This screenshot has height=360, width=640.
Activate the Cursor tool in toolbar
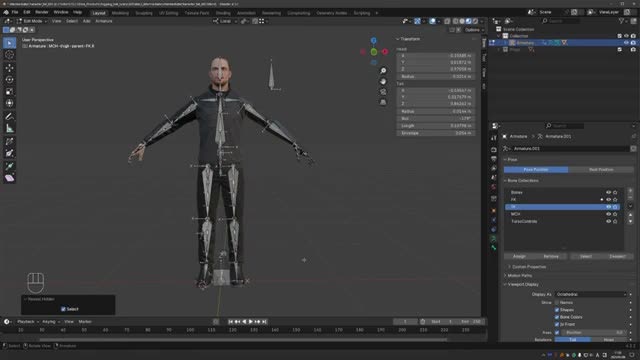[x=9, y=55]
